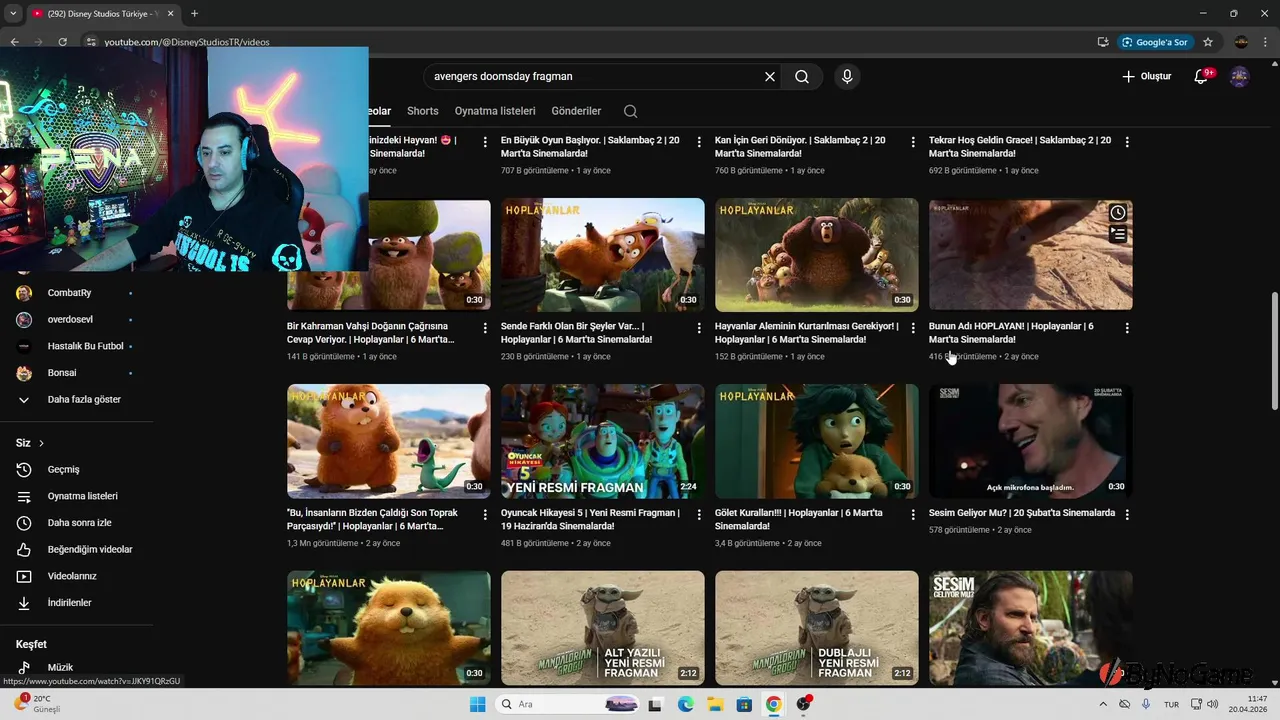Play the Sesim Geliyor Mu thumbnail
The width and height of the screenshot is (1280, 720).
click(x=1031, y=441)
